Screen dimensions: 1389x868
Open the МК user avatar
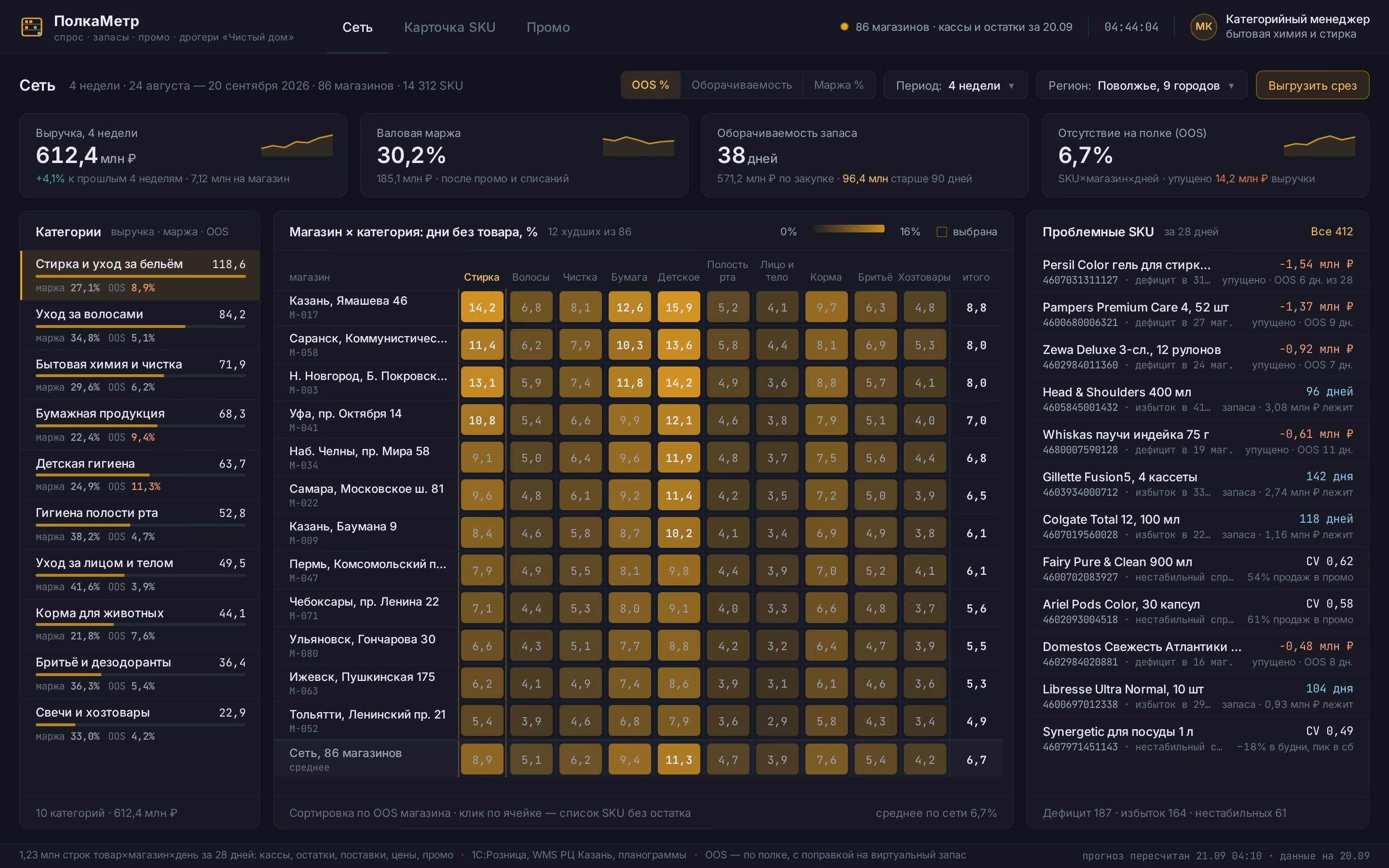click(x=1203, y=27)
